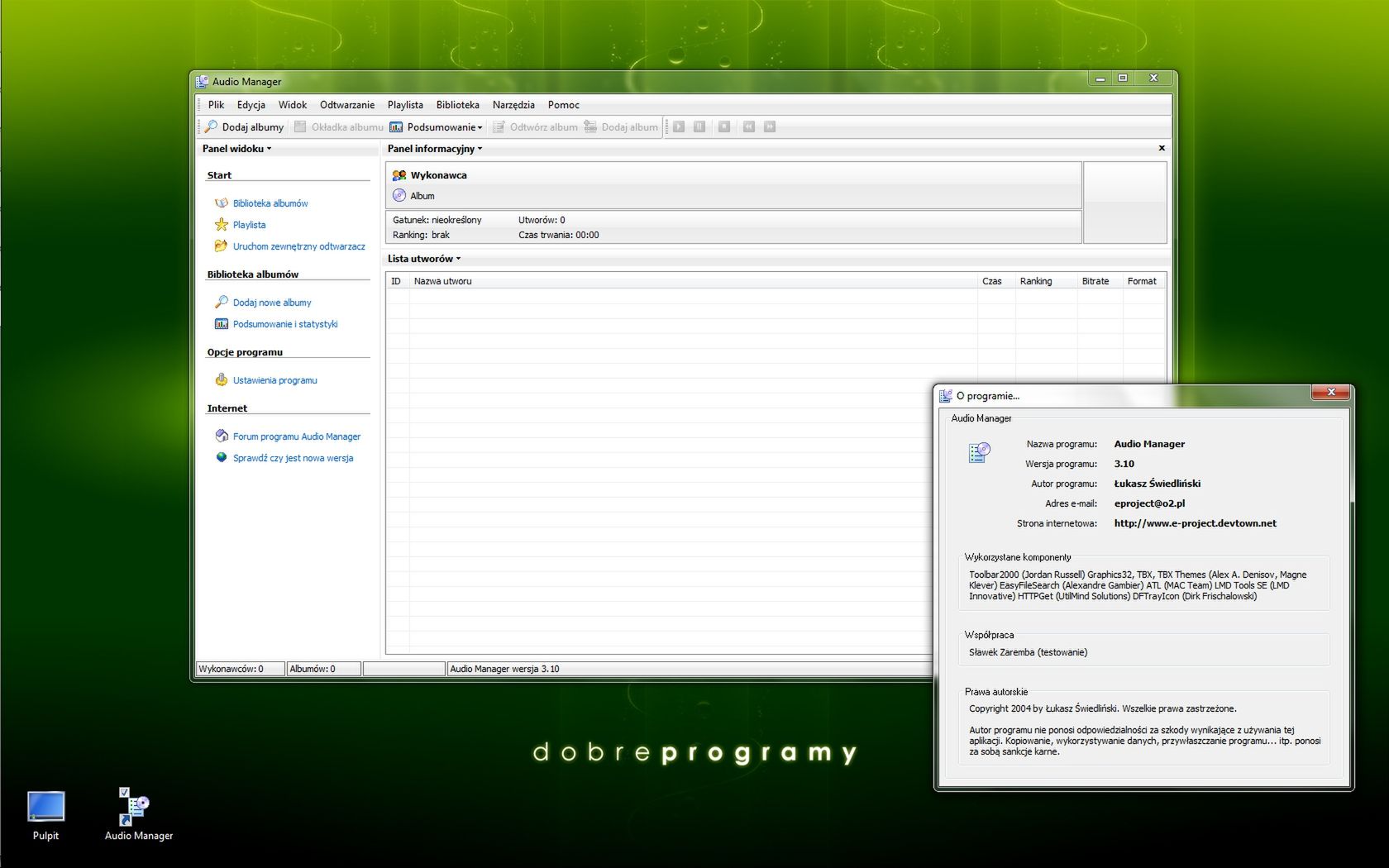Screen dimensions: 1389x868
Task: Click Gatunek: nieokreślony info text
Action: (x=437, y=220)
